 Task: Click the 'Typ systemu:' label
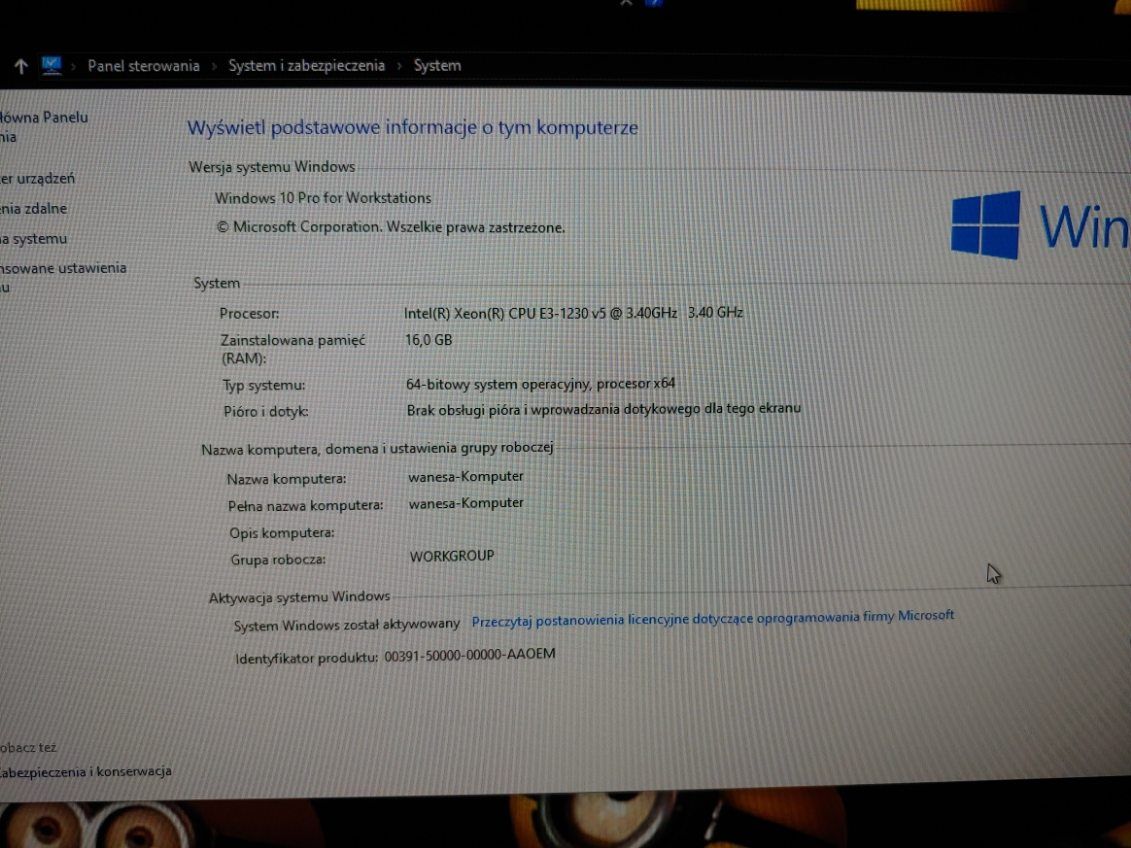coord(263,386)
